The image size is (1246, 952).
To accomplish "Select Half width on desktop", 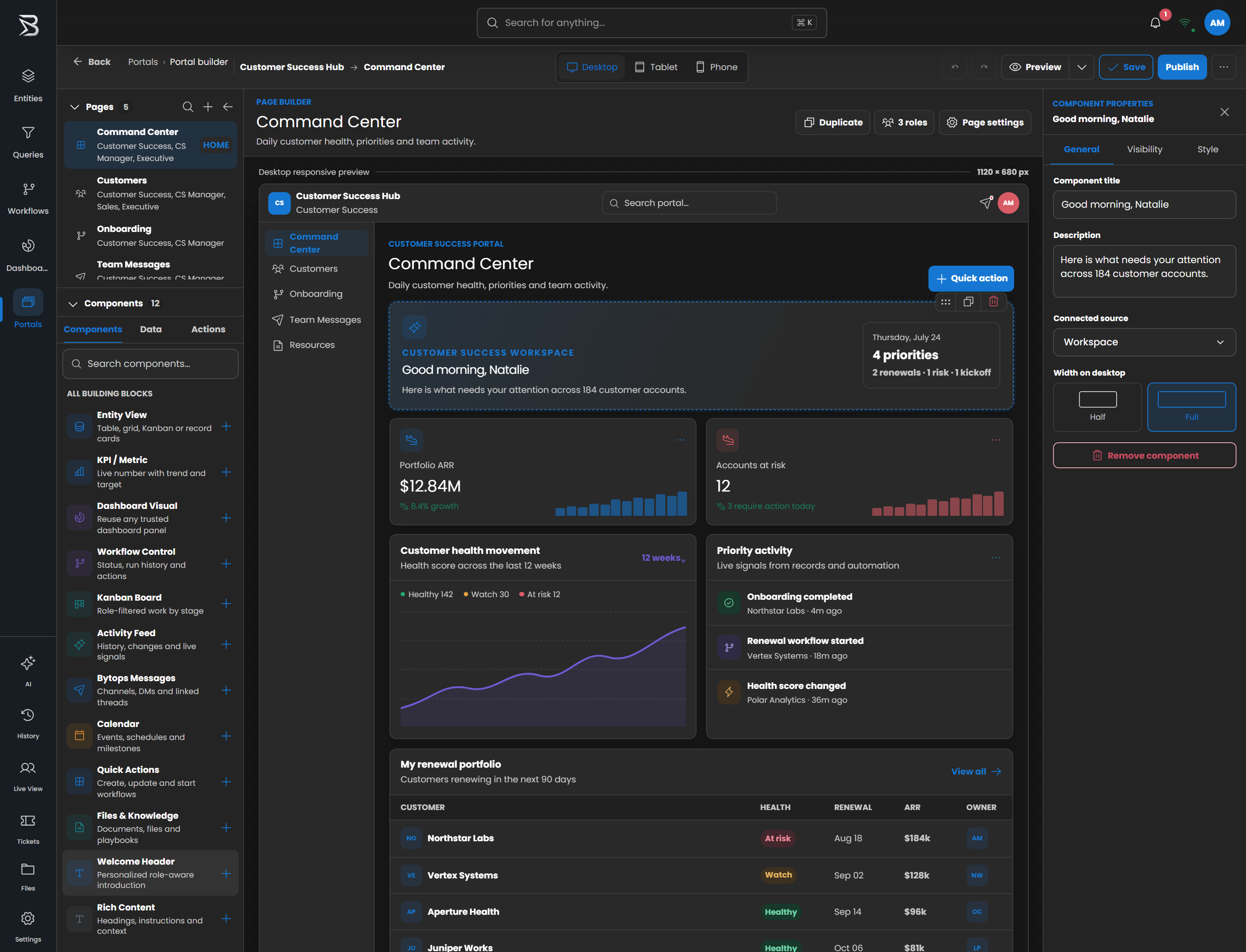I will coord(1097,407).
